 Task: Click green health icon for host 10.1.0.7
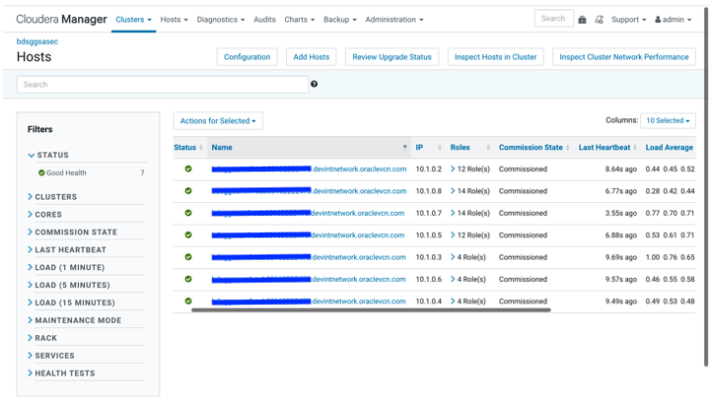[x=188, y=213]
